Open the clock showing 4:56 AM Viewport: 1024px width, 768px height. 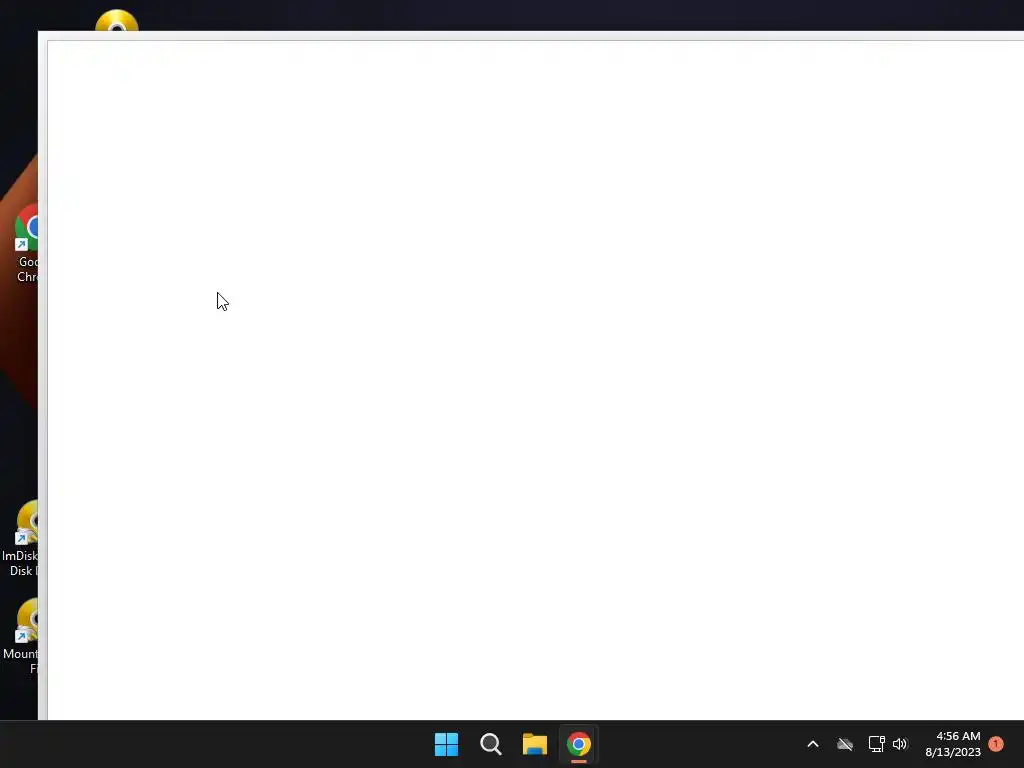click(x=958, y=736)
